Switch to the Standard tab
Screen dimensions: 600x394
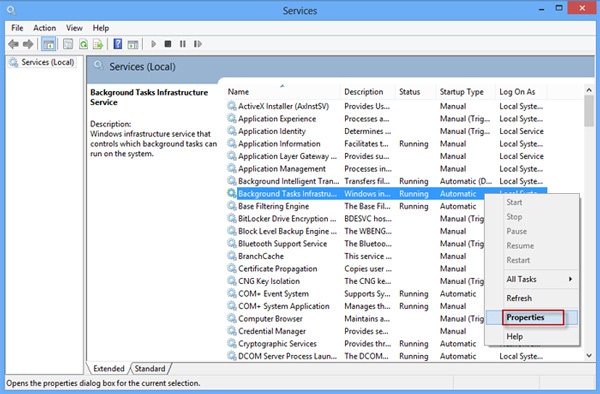[150, 368]
